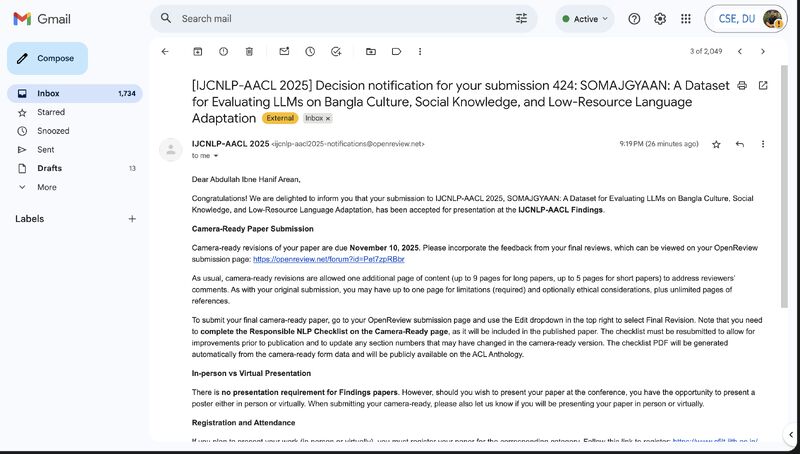This screenshot has height=454, width=800.
Task: Add email to Tasks
Action: 336,52
